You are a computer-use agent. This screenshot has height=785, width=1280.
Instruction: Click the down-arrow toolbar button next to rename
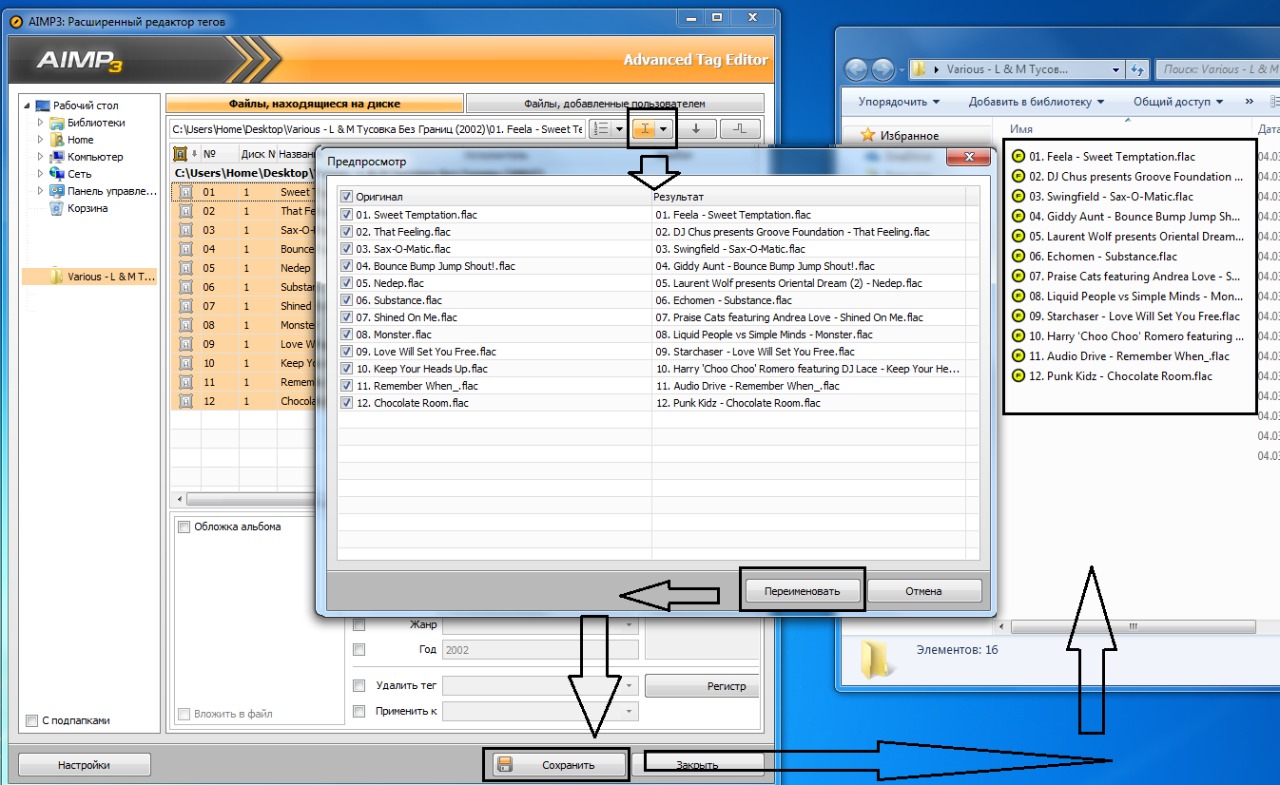point(696,129)
